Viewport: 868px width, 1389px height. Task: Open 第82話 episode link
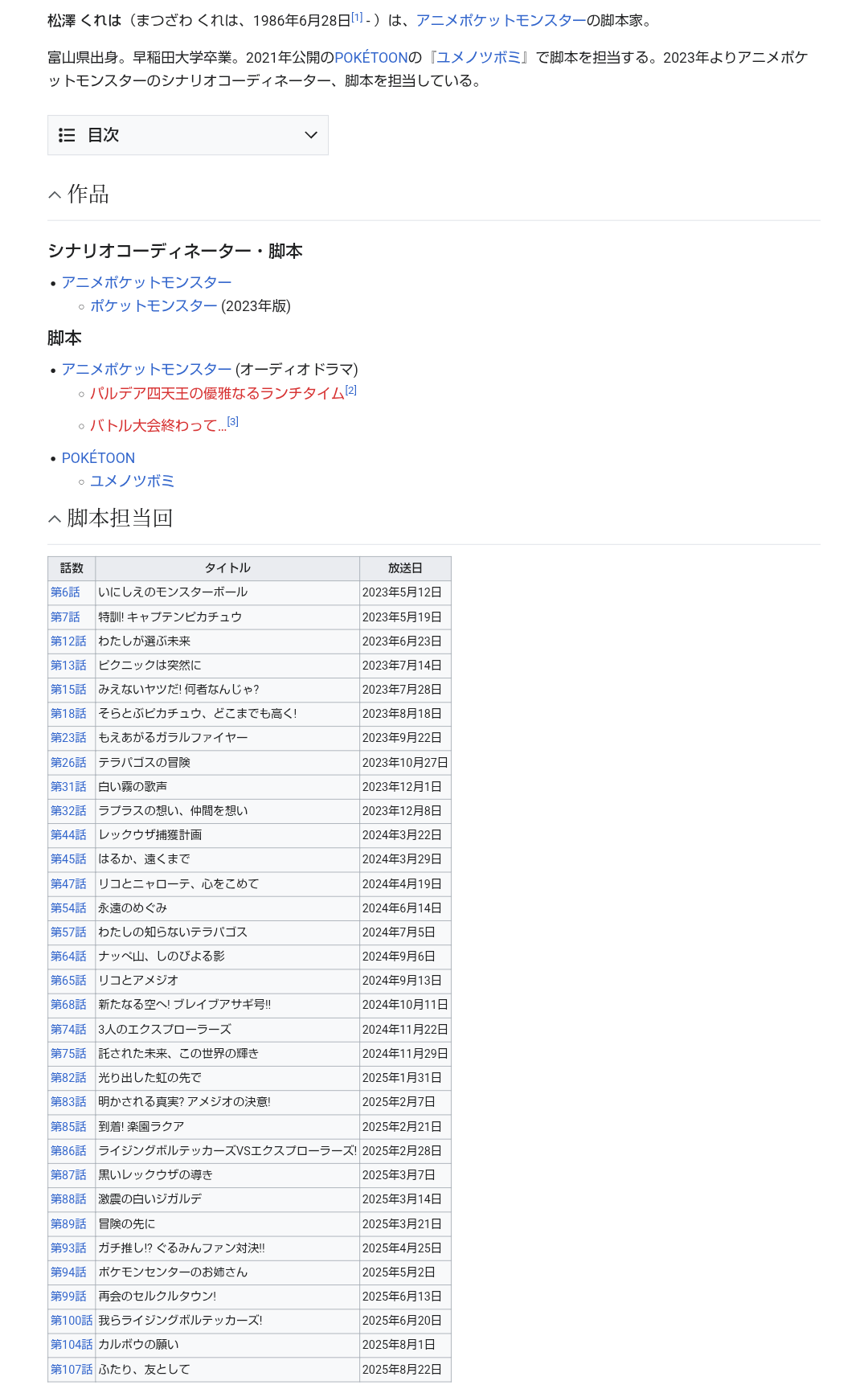click(x=68, y=1078)
